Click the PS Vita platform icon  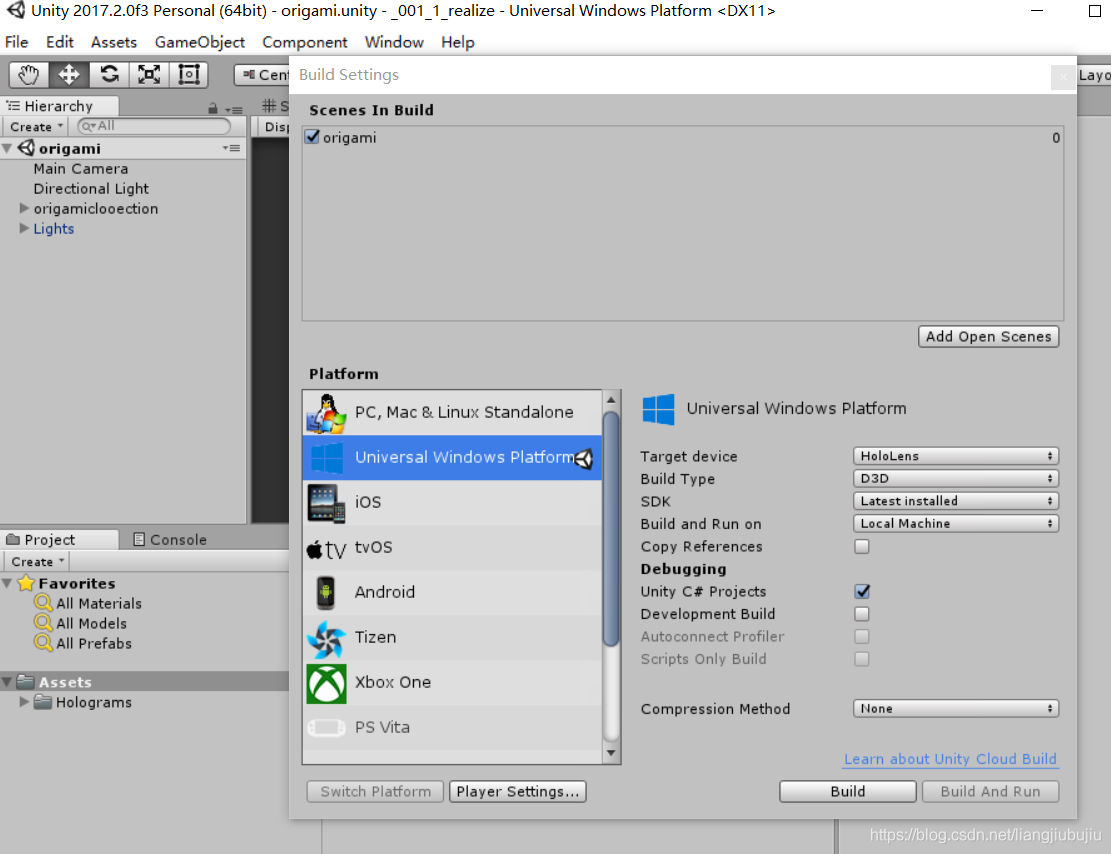(x=326, y=728)
